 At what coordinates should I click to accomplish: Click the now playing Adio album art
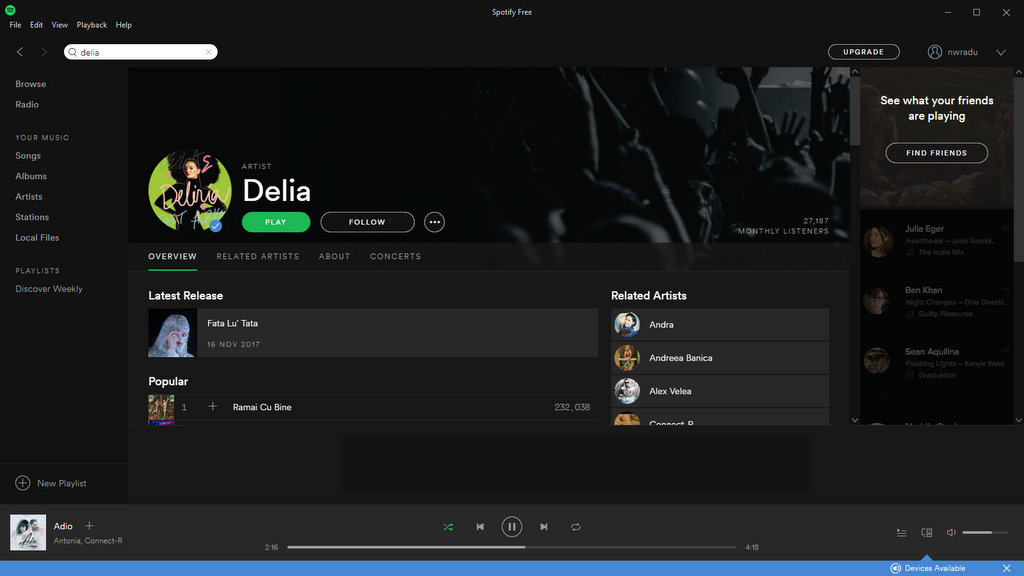(28, 532)
